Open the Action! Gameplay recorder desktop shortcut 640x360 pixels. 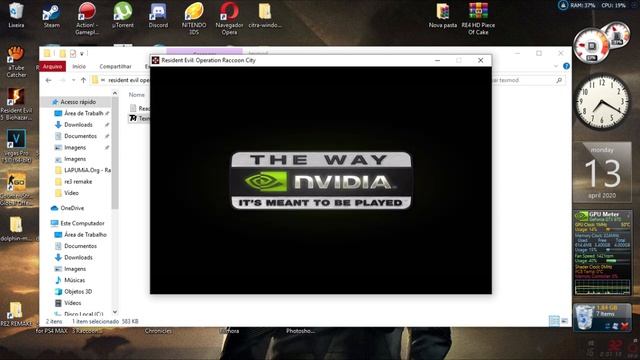[x=87, y=18]
